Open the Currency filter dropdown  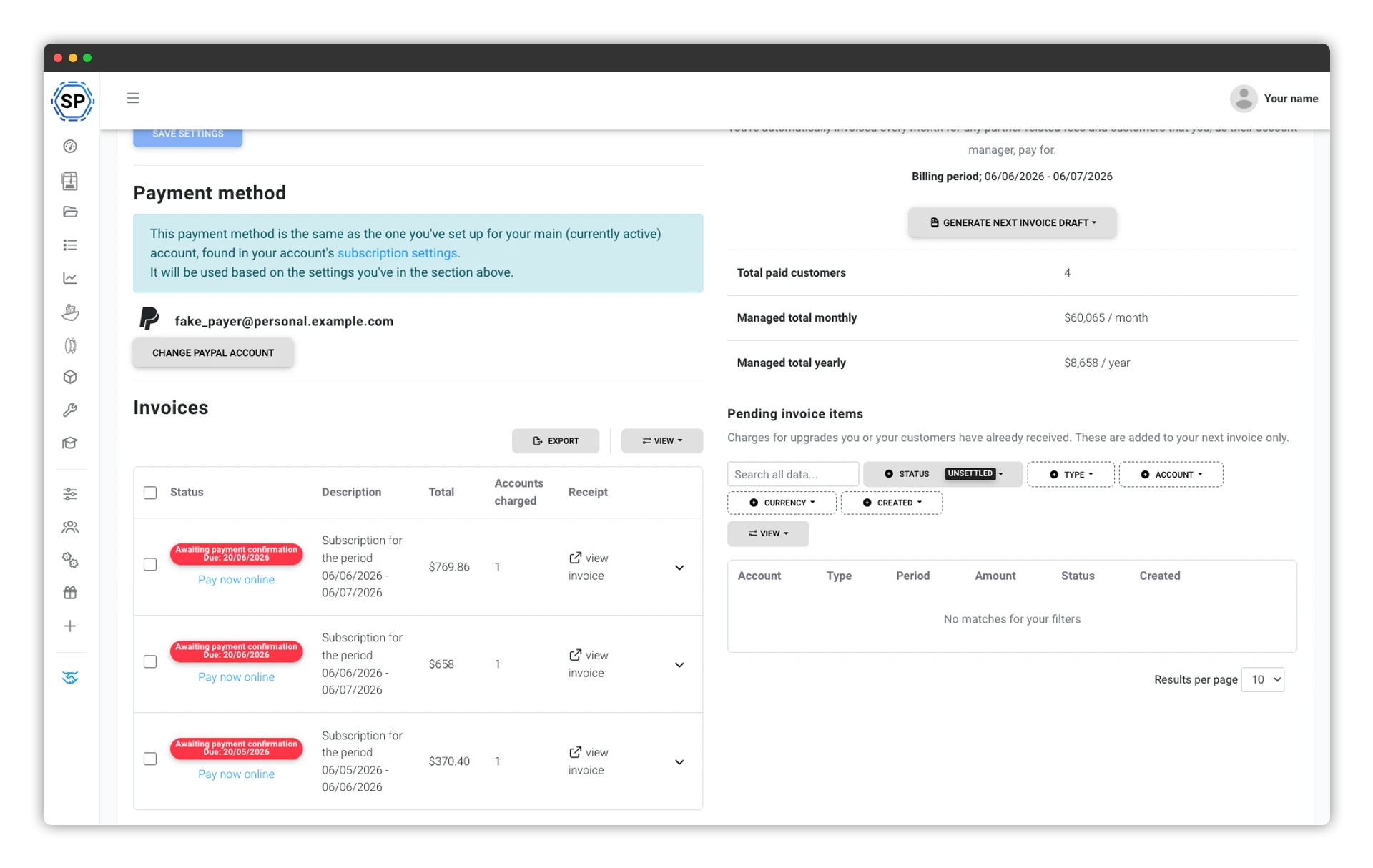tap(782, 503)
